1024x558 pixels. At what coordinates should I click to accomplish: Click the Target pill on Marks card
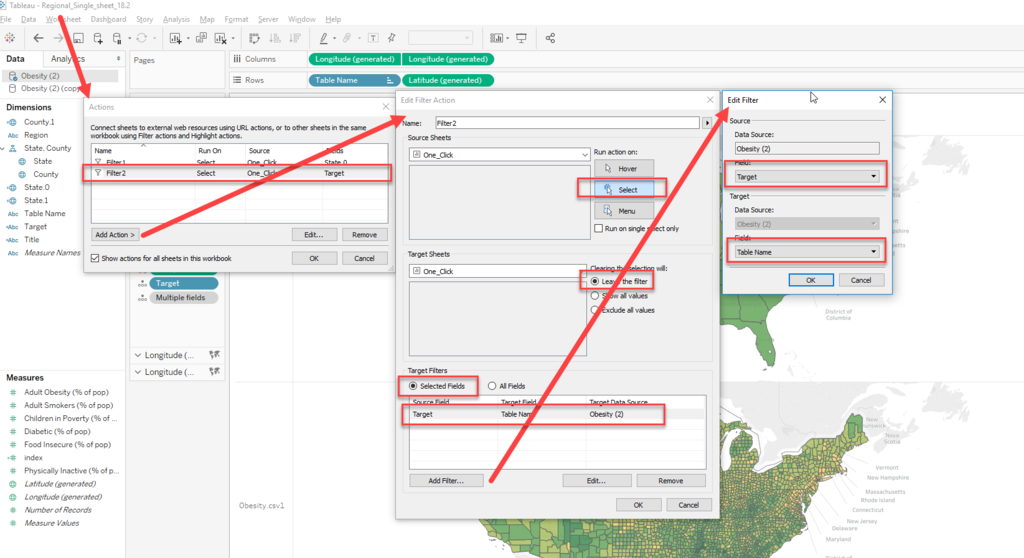coord(184,283)
